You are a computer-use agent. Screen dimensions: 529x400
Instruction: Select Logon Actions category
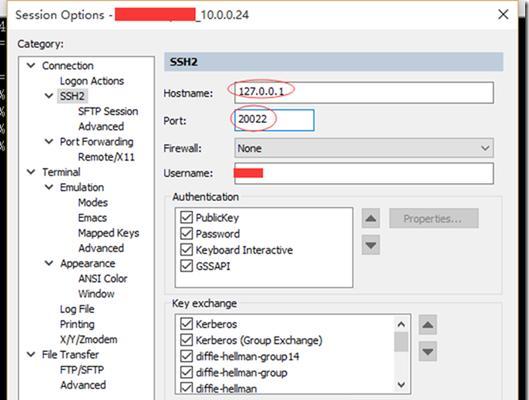click(92, 81)
